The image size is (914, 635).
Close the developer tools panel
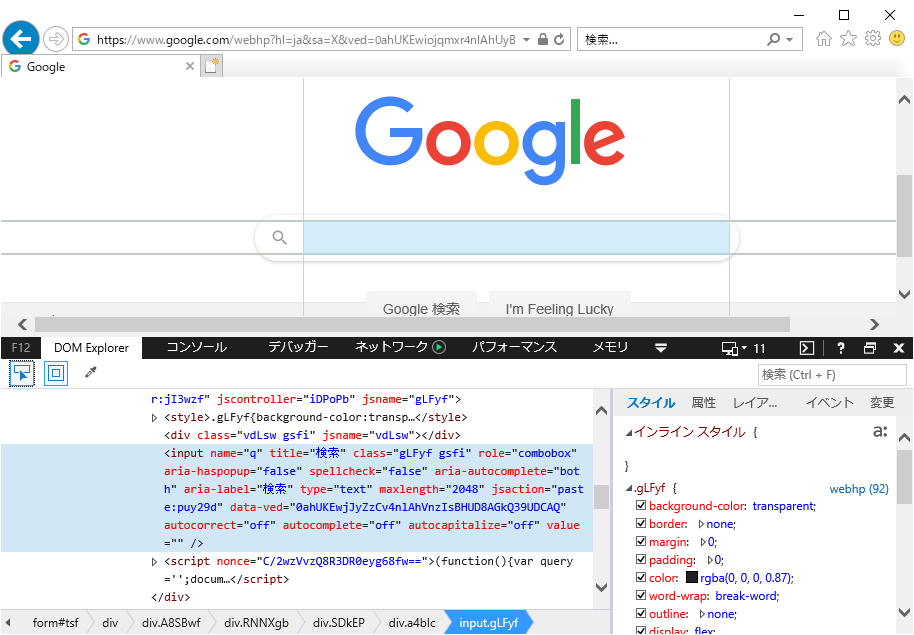(898, 348)
